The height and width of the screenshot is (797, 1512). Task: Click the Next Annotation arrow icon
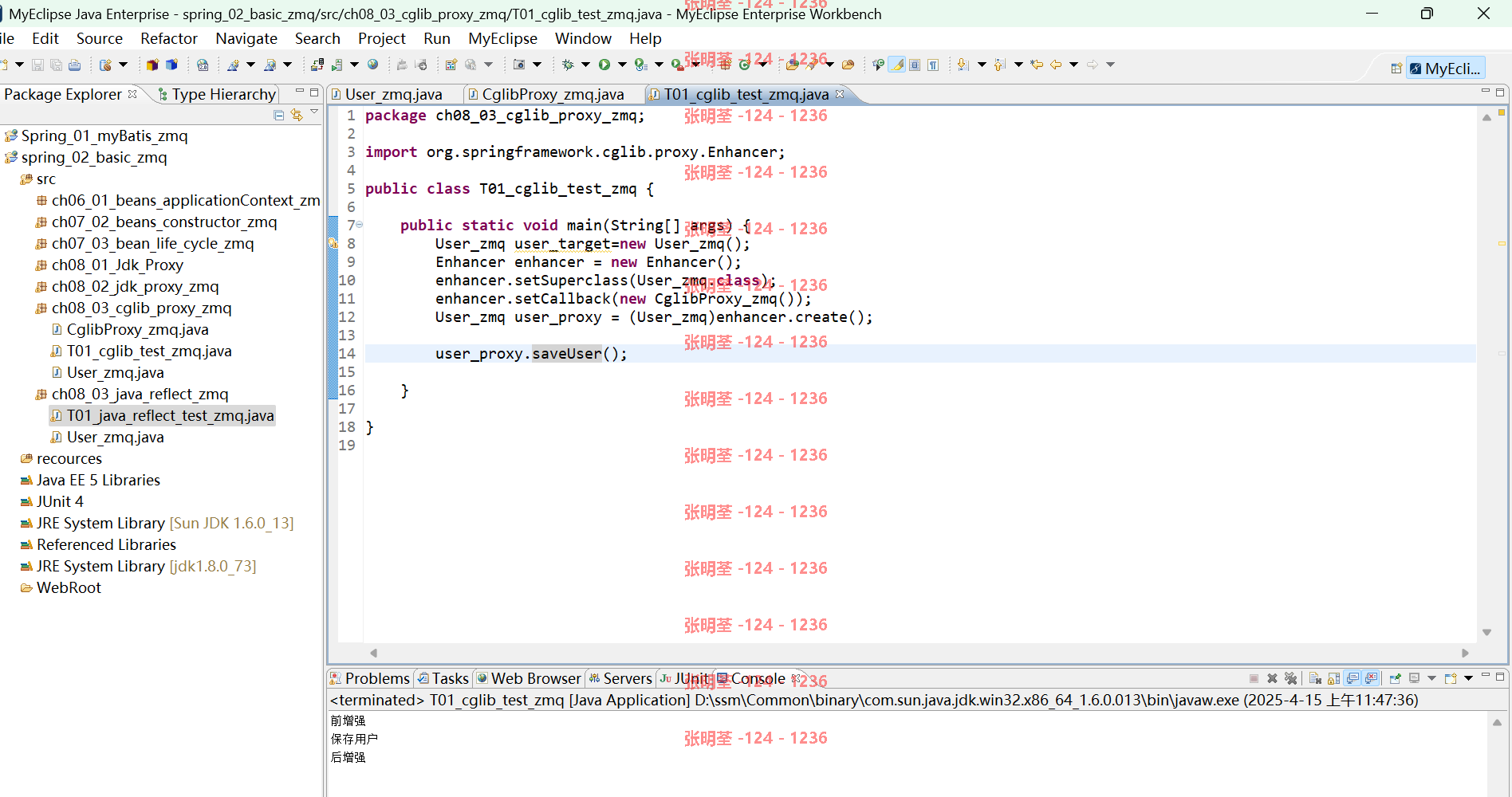click(x=963, y=65)
